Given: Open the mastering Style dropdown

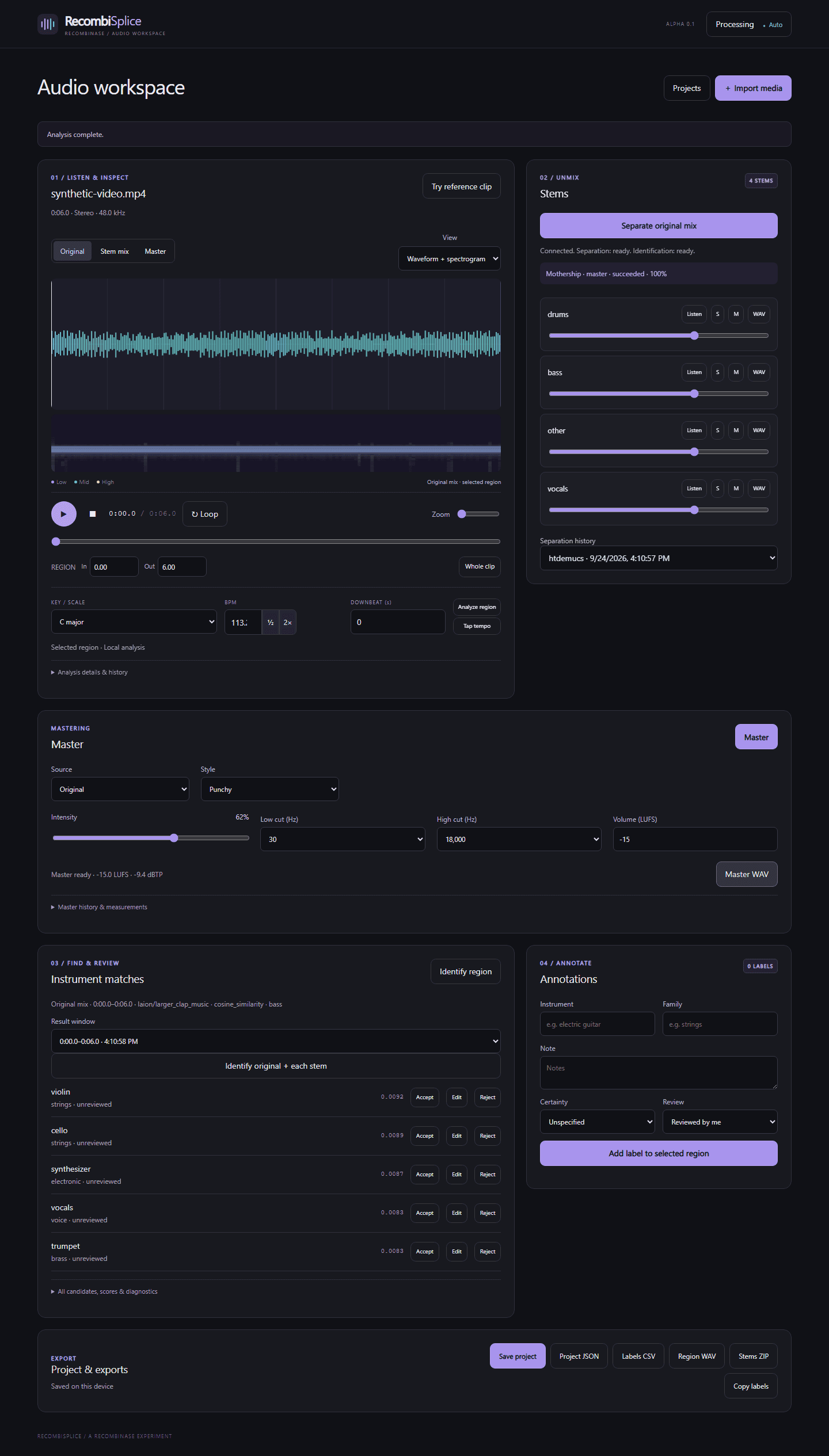Looking at the screenshot, I should click(x=270, y=790).
